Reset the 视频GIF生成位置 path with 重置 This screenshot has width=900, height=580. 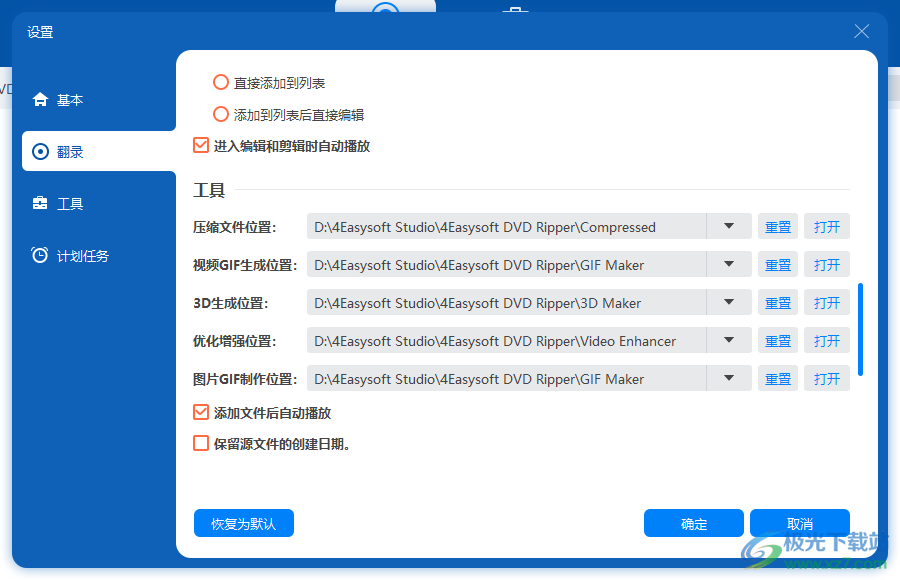click(778, 264)
